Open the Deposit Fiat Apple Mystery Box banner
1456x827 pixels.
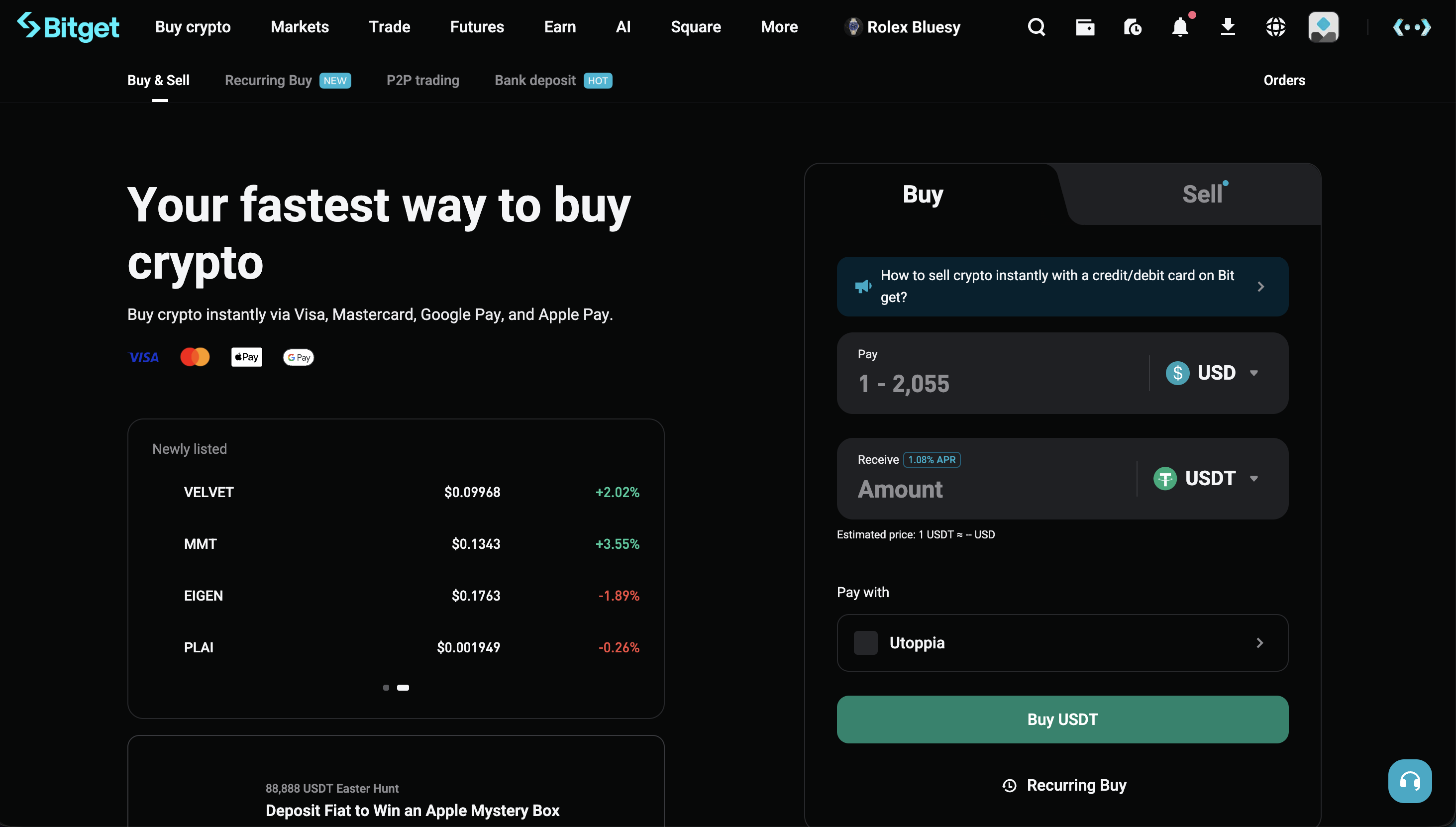click(x=396, y=782)
